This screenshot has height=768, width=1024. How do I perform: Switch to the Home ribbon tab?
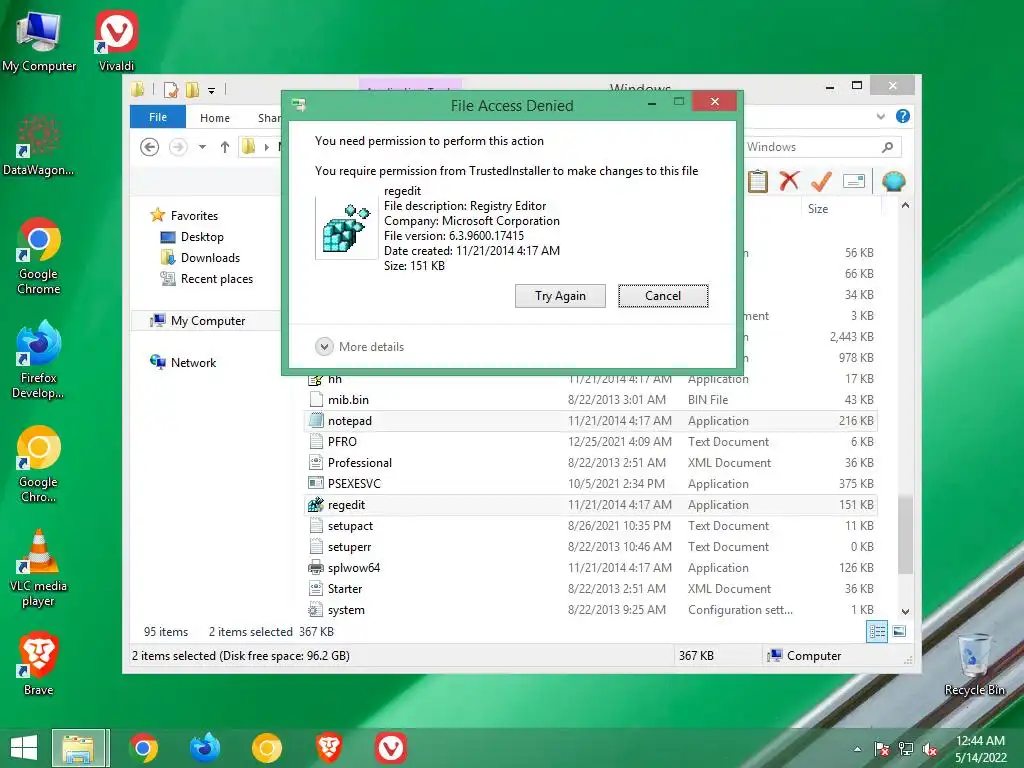[x=215, y=118]
